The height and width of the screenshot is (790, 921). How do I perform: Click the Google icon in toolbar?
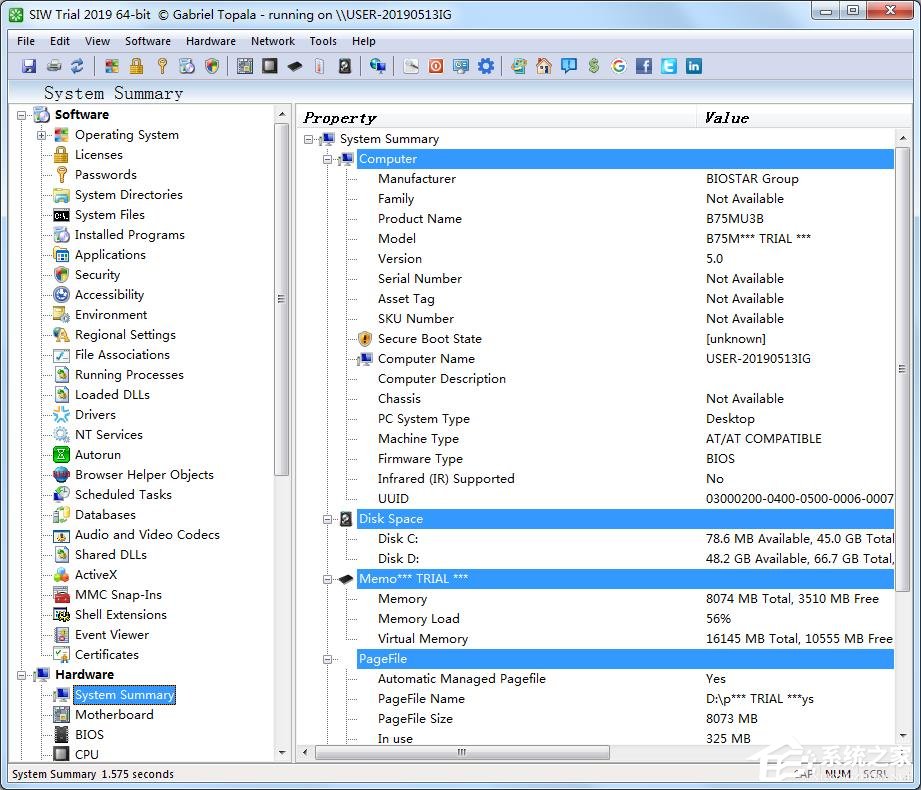[x=619, y=66]
